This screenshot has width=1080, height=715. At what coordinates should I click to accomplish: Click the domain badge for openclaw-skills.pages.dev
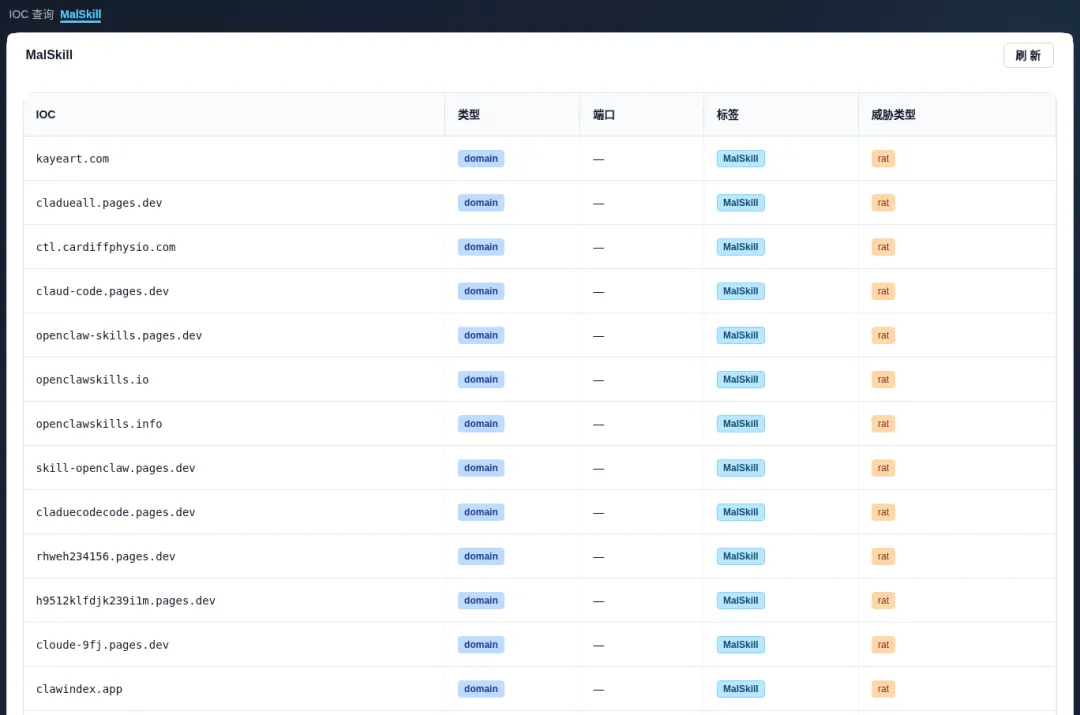[481, 335]
